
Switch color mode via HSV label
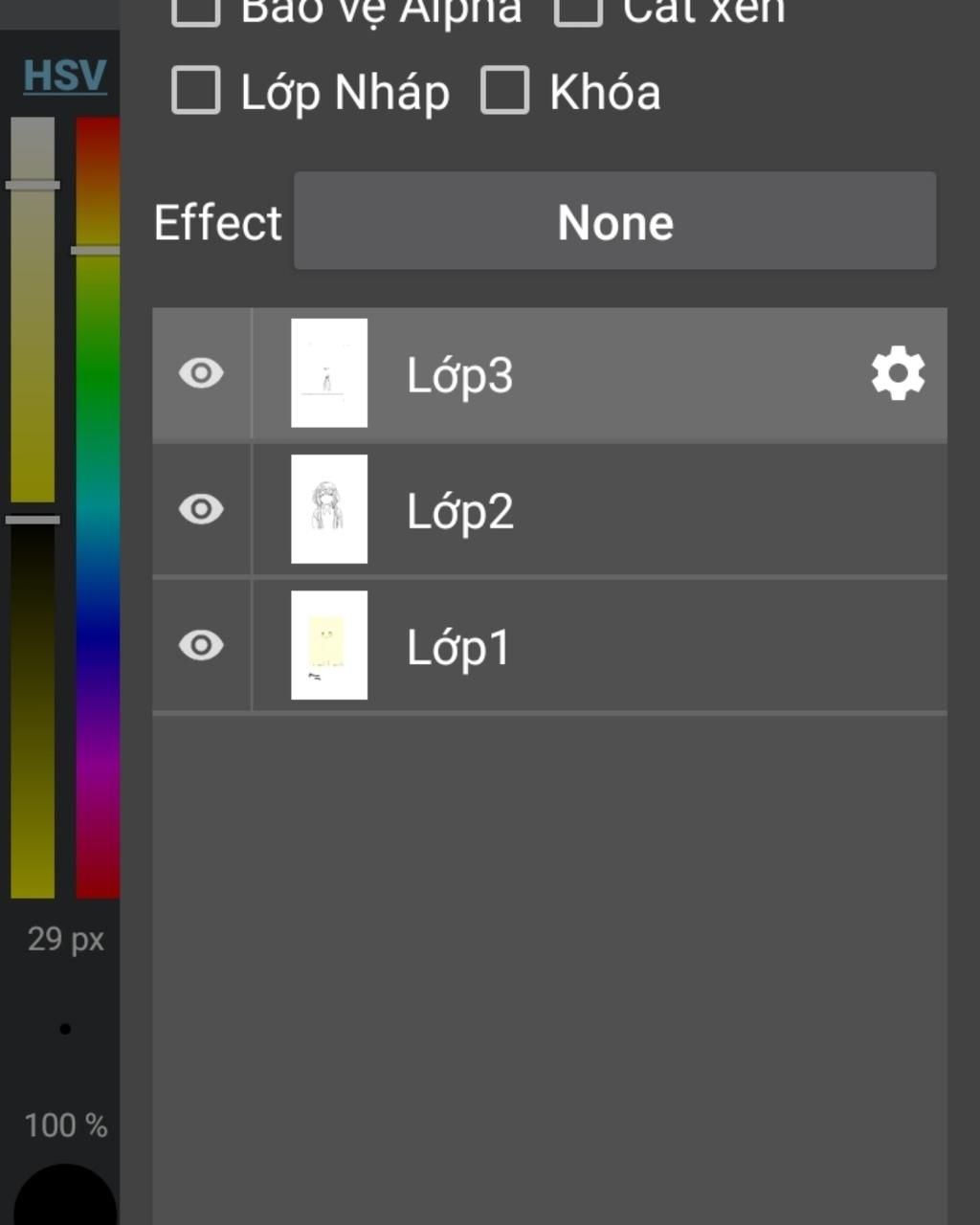(x=64, y=76)
